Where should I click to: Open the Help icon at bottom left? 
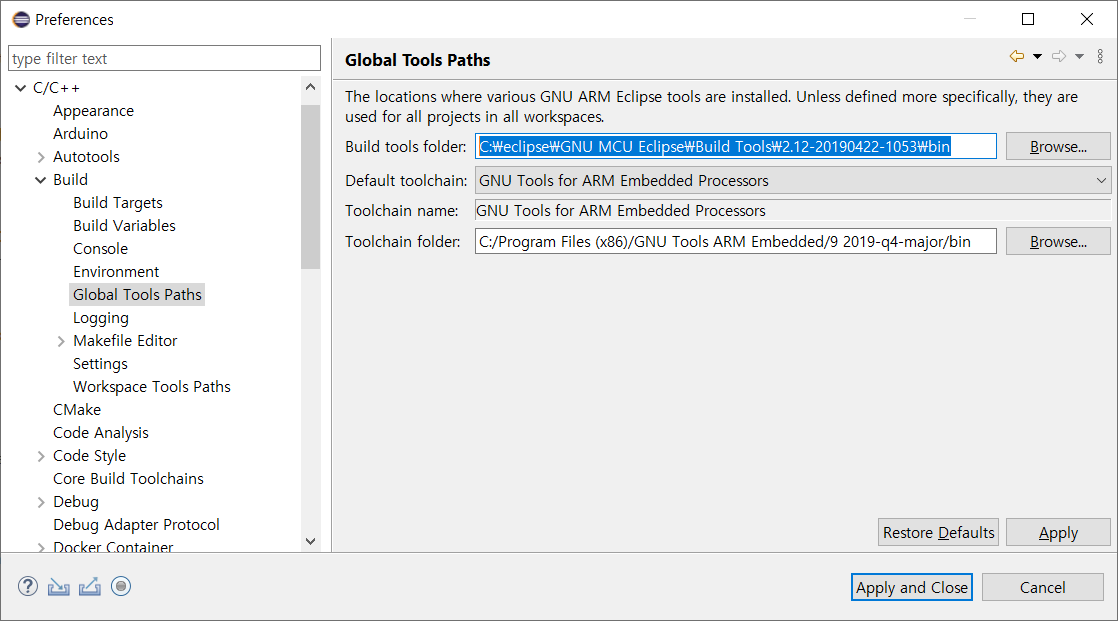click(28, 586)
